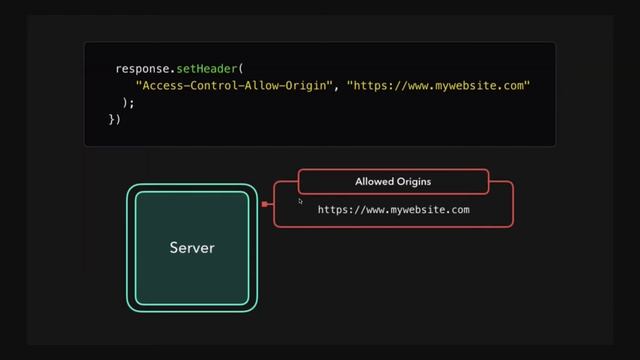Viewport: 640px width, 360px height.
Task: Click the "Access-Control-Allow-Origin" string in code
Action: click(234, 86)
